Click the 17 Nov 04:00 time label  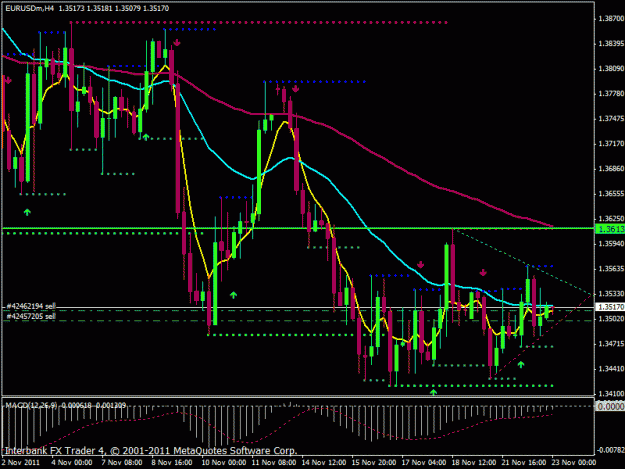click(x=424, y=462)
